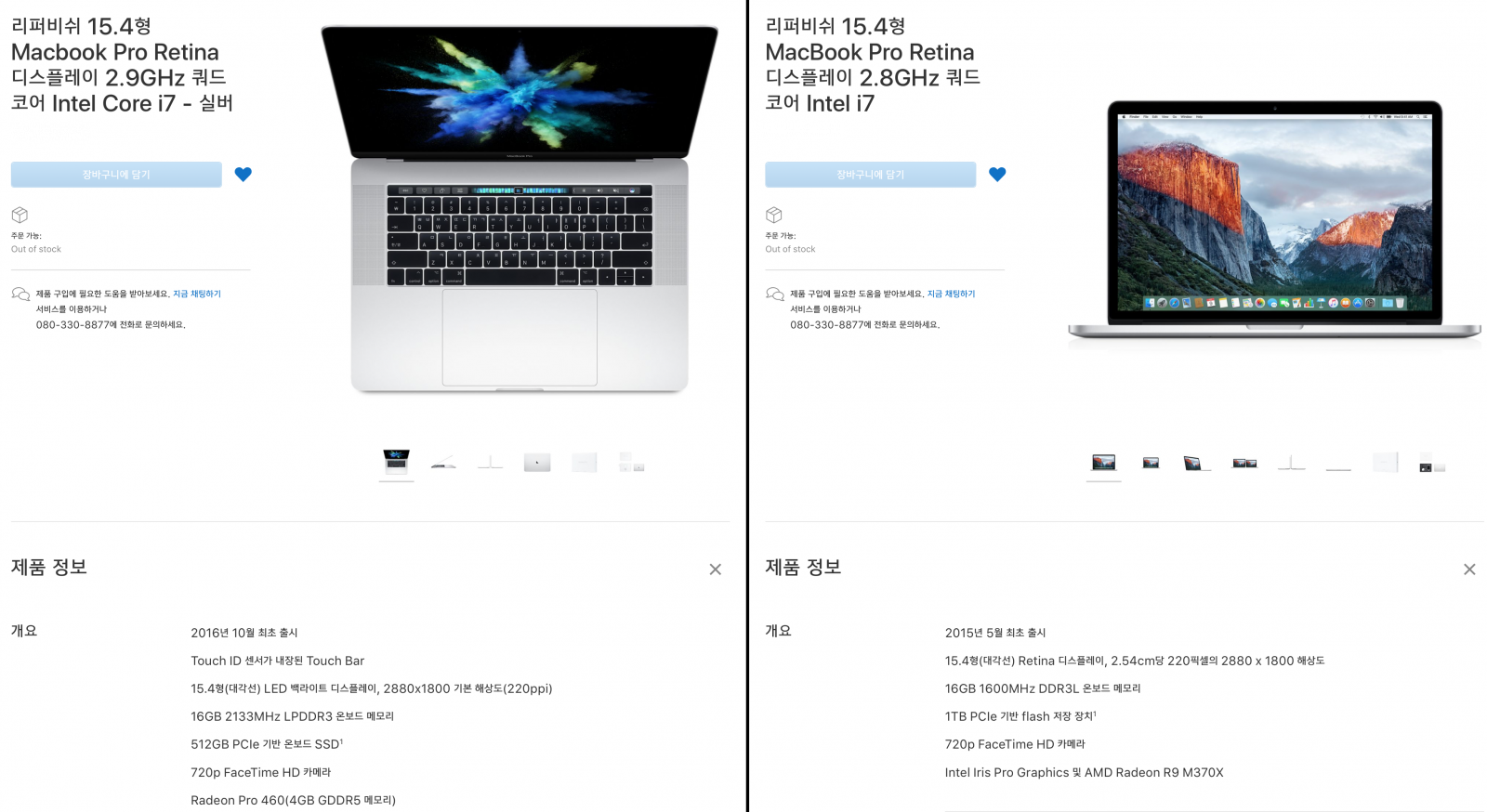
Task: Collapse the right 제품 정보 section
Action: [1469, 570]
